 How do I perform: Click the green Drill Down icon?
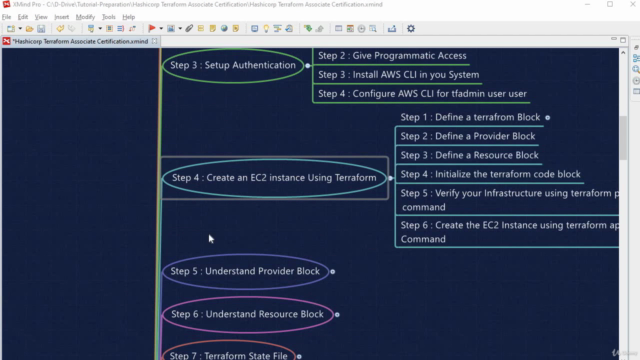point(308,29)
